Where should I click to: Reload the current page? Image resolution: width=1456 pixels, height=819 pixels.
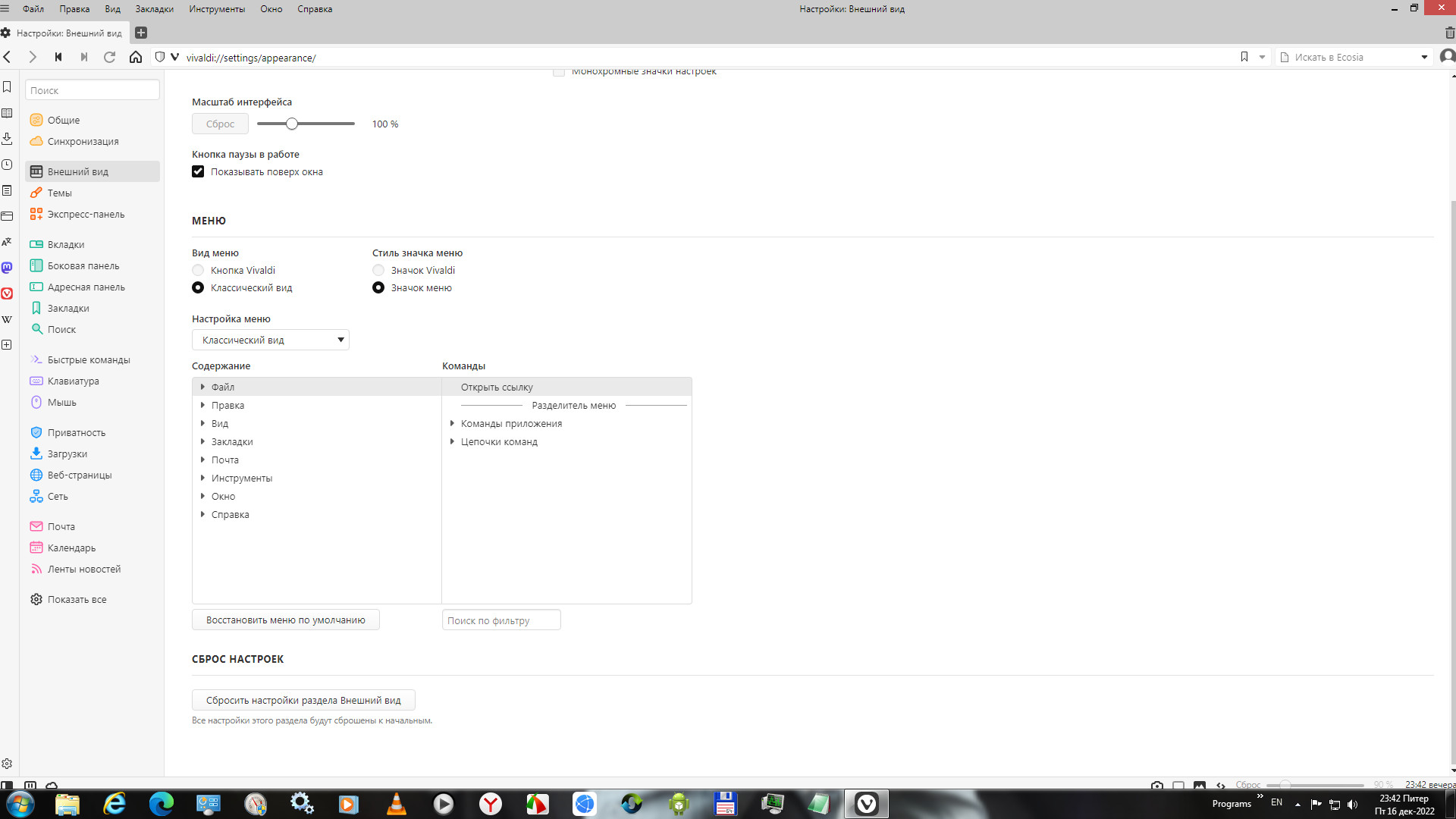(109, 57)
